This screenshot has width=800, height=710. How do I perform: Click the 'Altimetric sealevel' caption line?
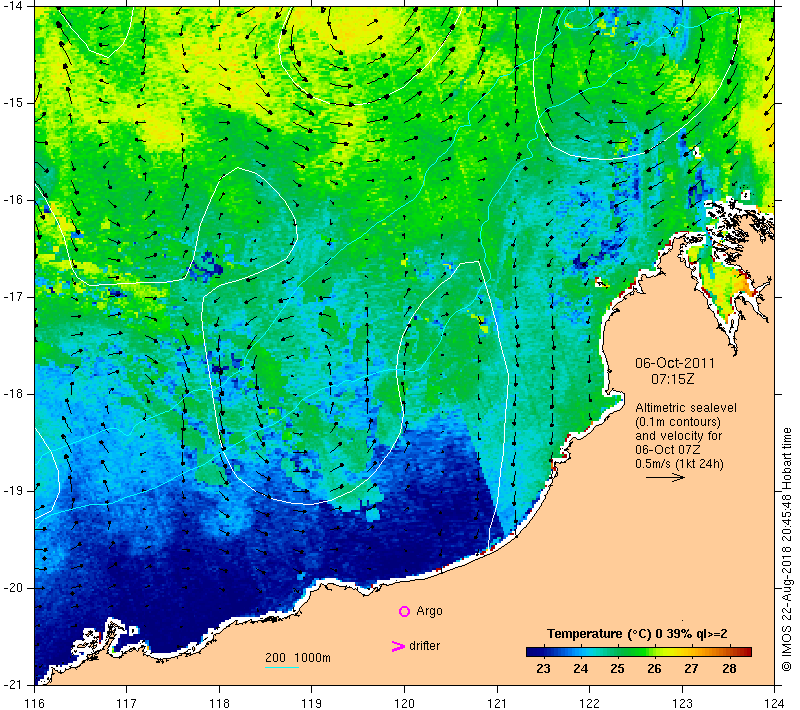point(686,408)
